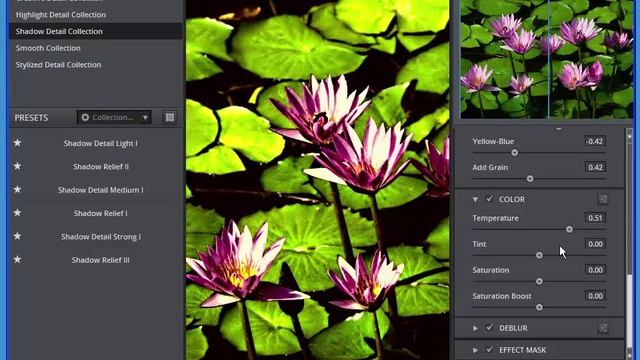
Task: Expand the EFFECT MASK section
Action: (475, 350)
